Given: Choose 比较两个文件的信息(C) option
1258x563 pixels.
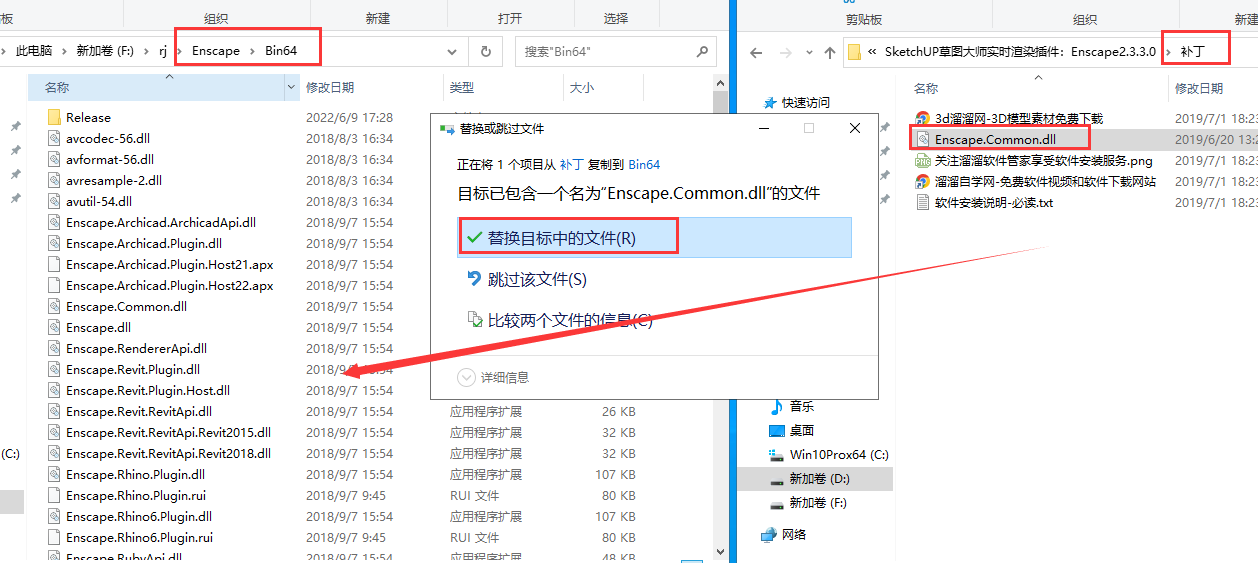Looking at the screenshot, I should click(x=569, y=320).
